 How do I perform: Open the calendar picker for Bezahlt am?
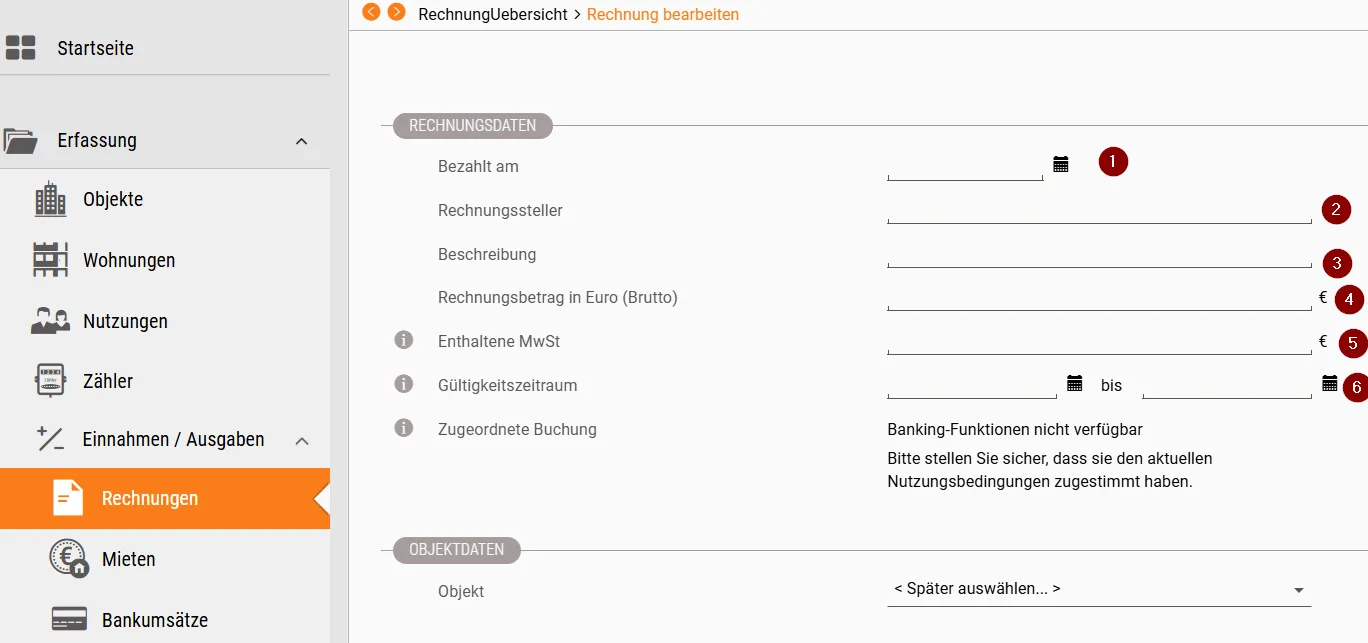(1061, 164)
